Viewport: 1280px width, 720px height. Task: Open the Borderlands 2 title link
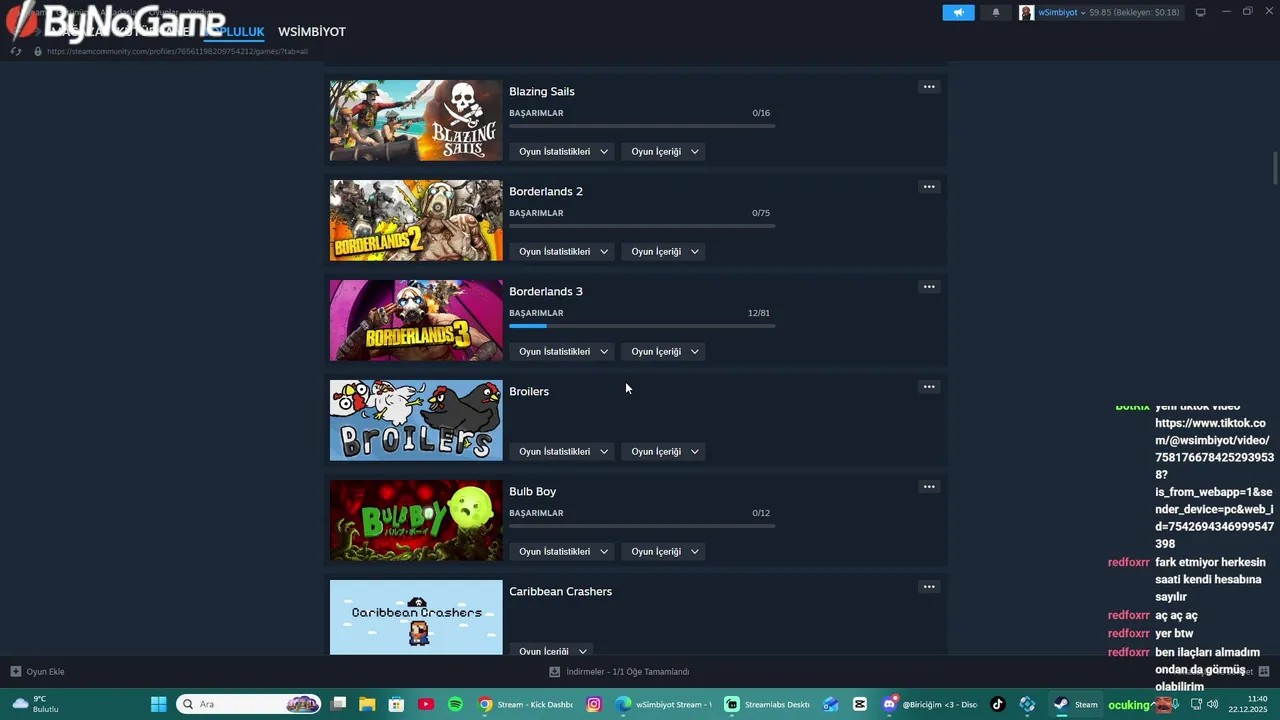pos(546,191)
